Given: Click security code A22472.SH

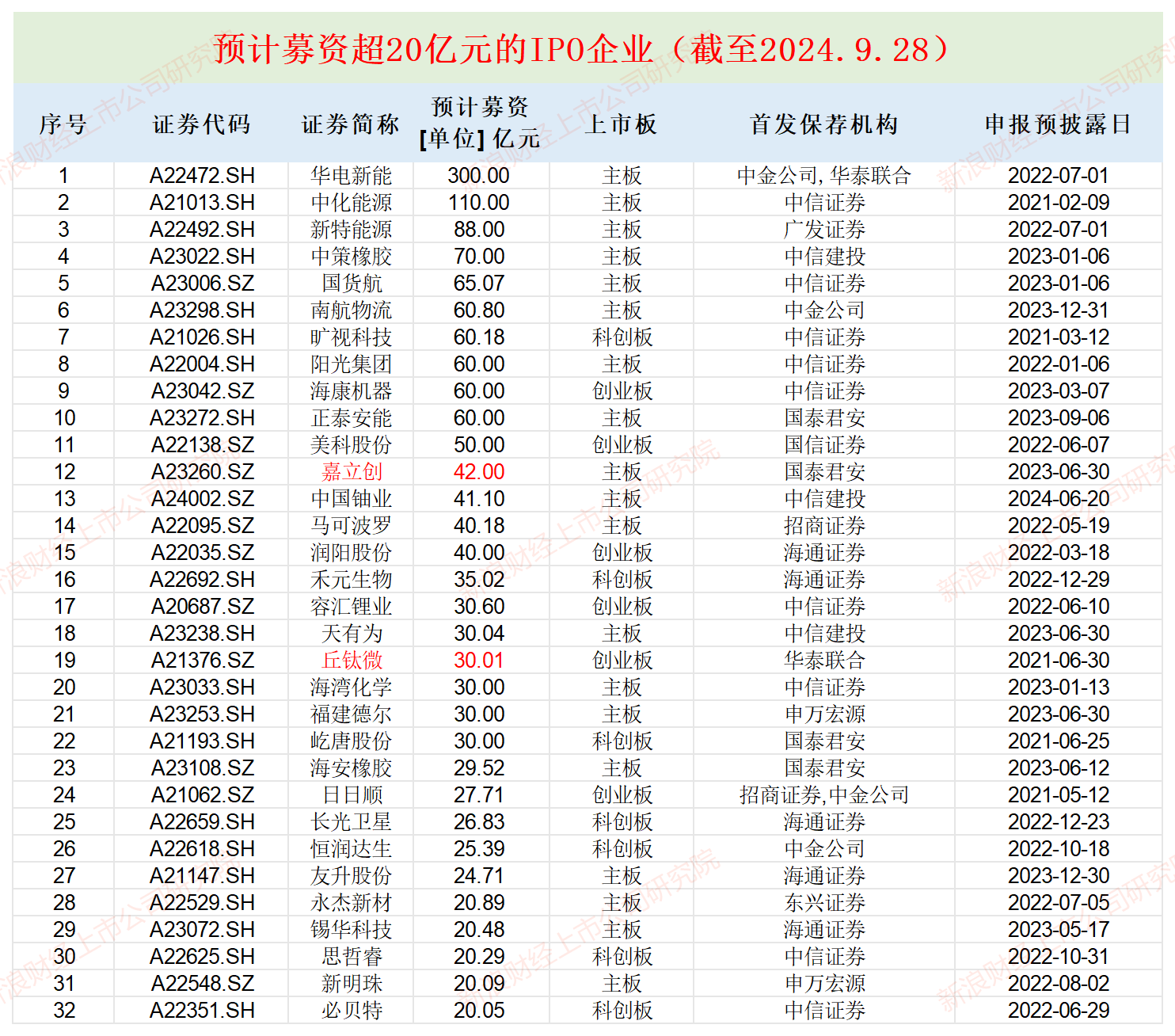Looking at the screenshot, I should coord(202,176).
